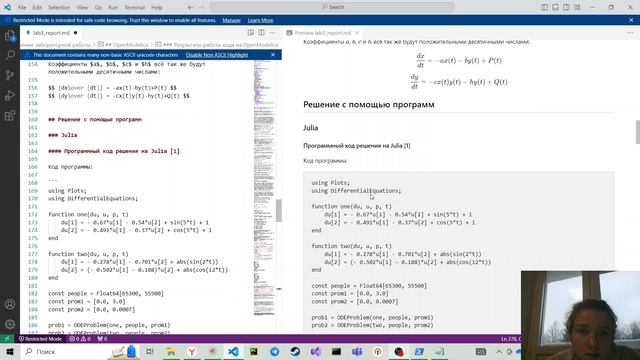The width and height of the screenshot is (640, 360).
Task: Open the Edit menu
Action: [37, 7]
